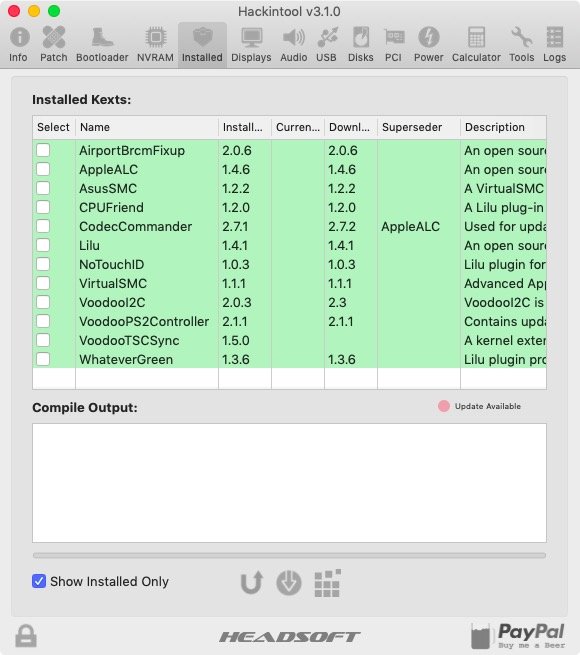Viewport: 580px width, 655px height.
Task: Click the download kexts icon
Action: (x=289, y=582)
